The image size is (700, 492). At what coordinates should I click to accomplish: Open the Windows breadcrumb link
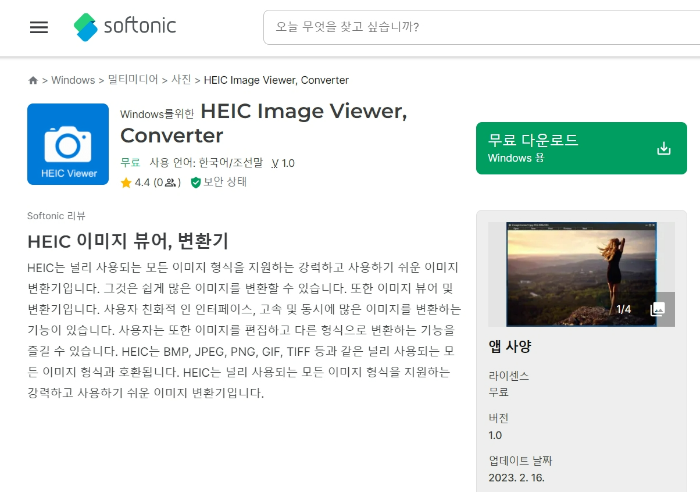73,80
